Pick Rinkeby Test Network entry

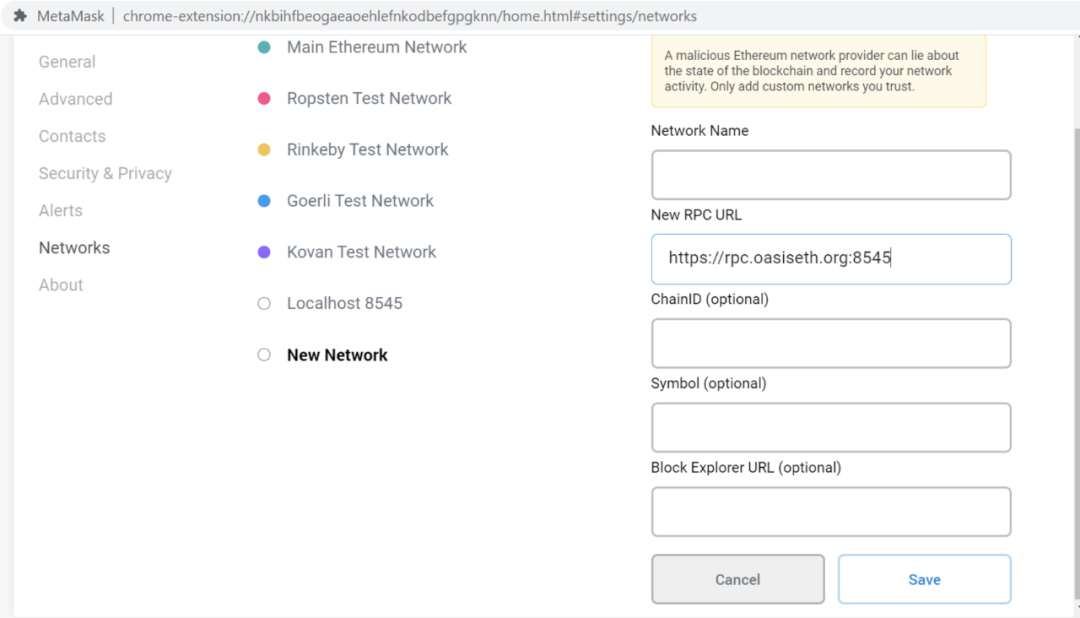pyautogui.click(x=368, y=150)
